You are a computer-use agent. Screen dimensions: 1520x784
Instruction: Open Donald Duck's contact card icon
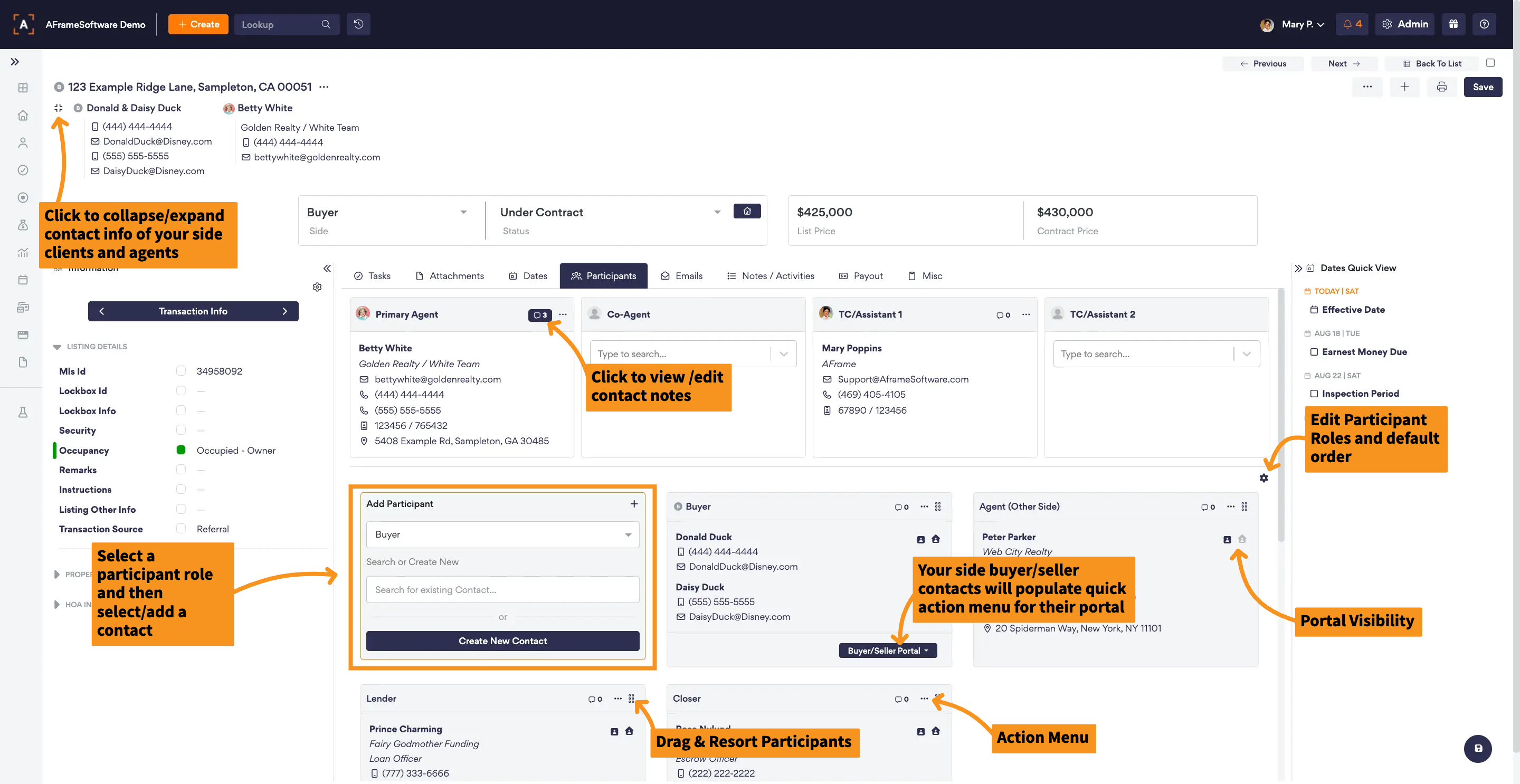tap(920, 539)
